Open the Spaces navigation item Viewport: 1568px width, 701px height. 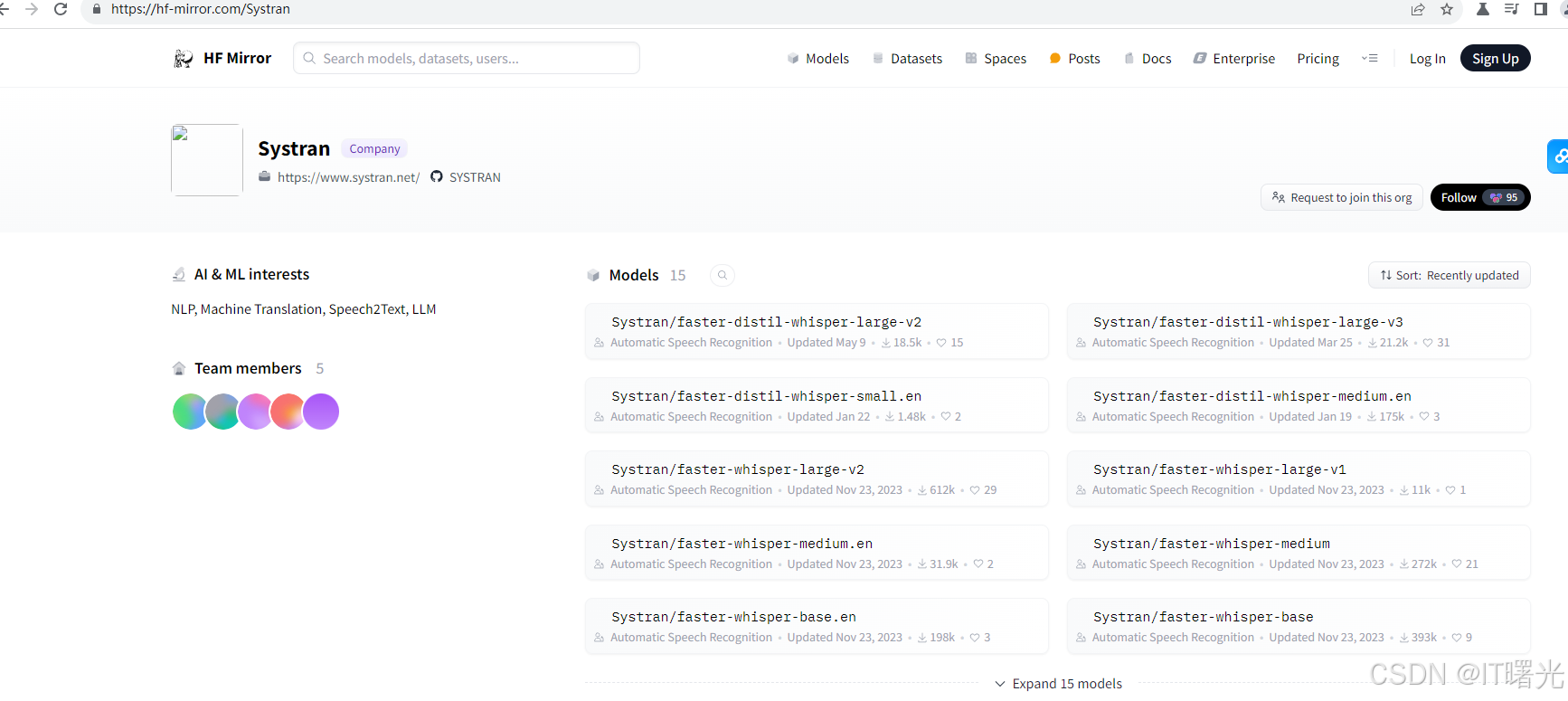[996, 59]
